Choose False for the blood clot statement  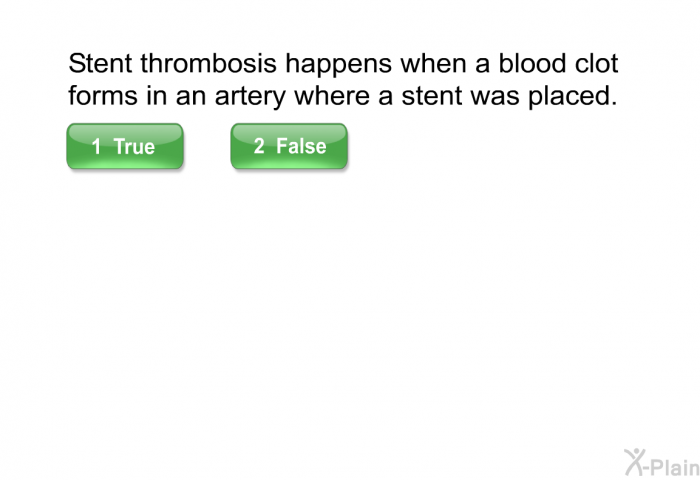289,146
